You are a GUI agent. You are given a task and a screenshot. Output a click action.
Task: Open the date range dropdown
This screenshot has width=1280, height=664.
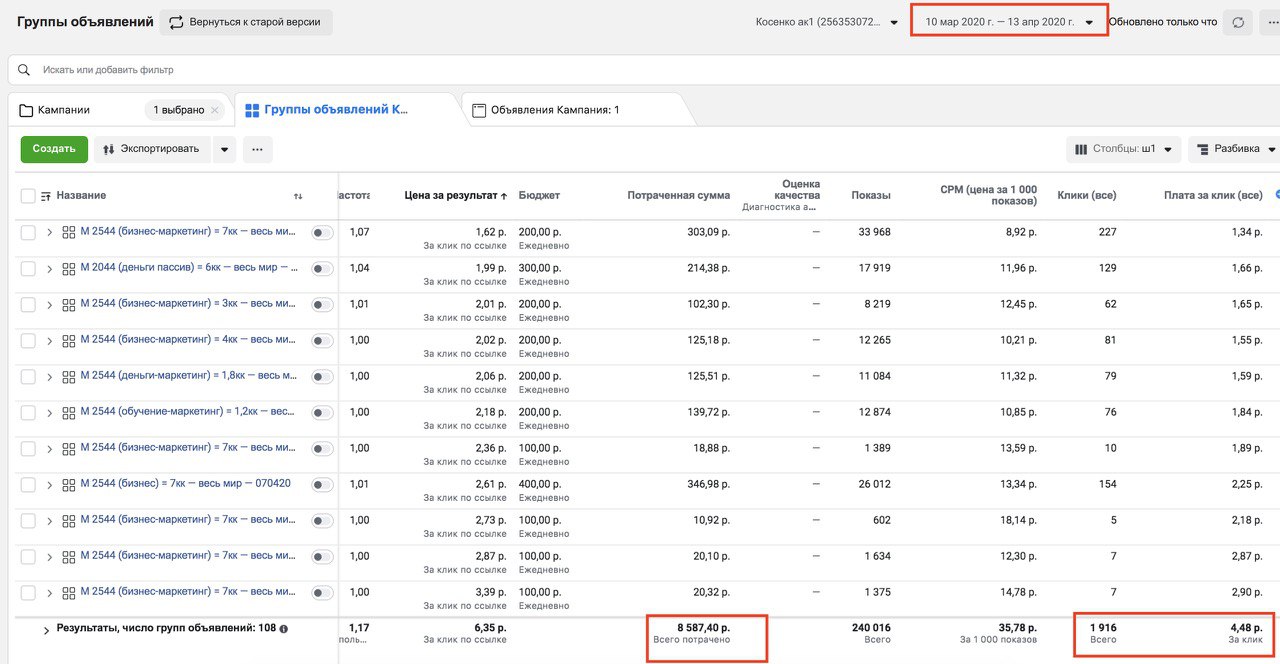(1009, 22)
